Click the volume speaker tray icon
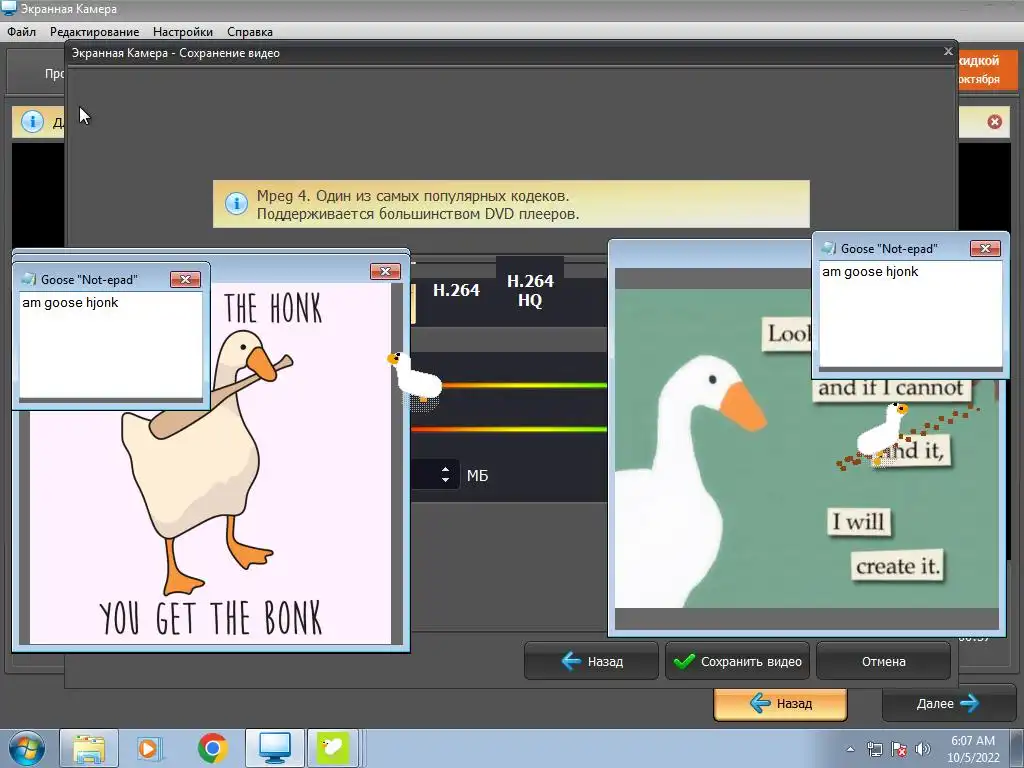The height and width of the screenshot is (768, 1024). tap(923, 749)
